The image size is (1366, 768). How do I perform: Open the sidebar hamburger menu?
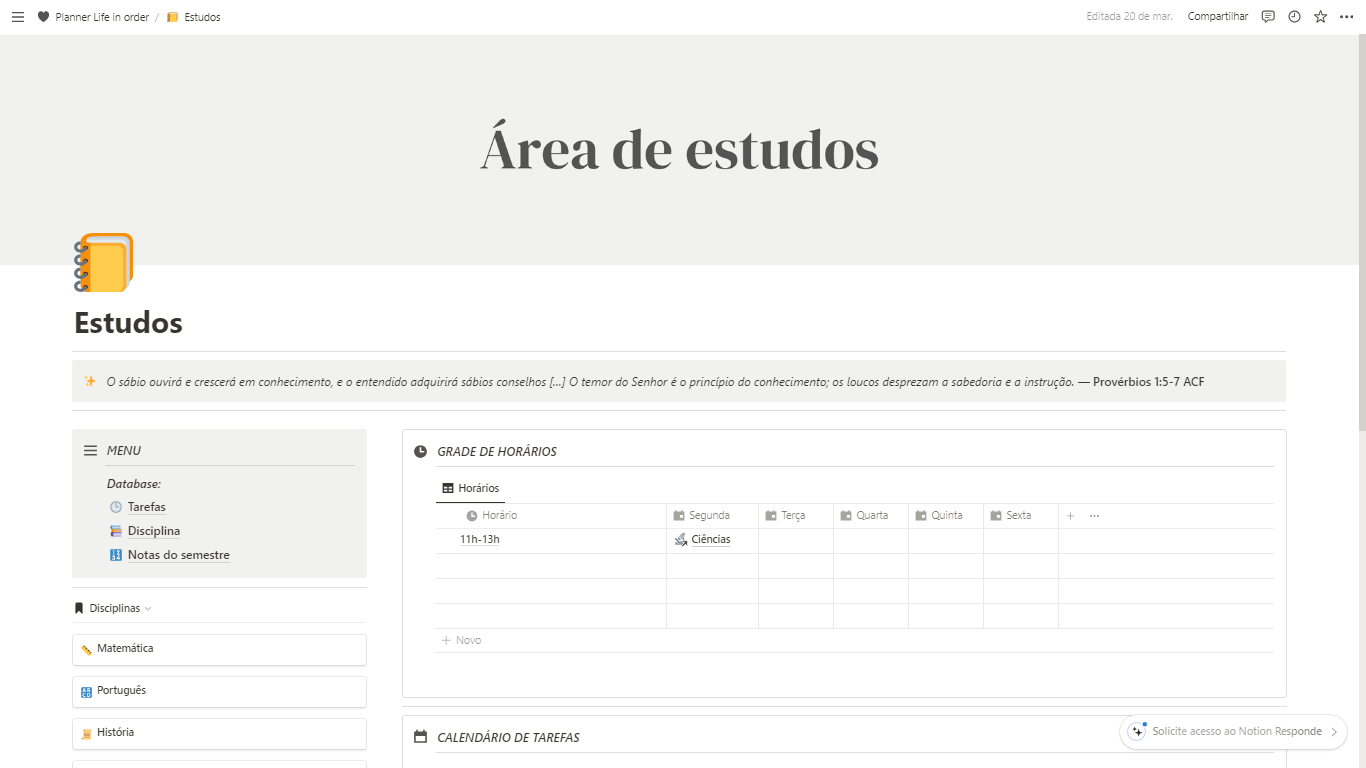[17, 17]
